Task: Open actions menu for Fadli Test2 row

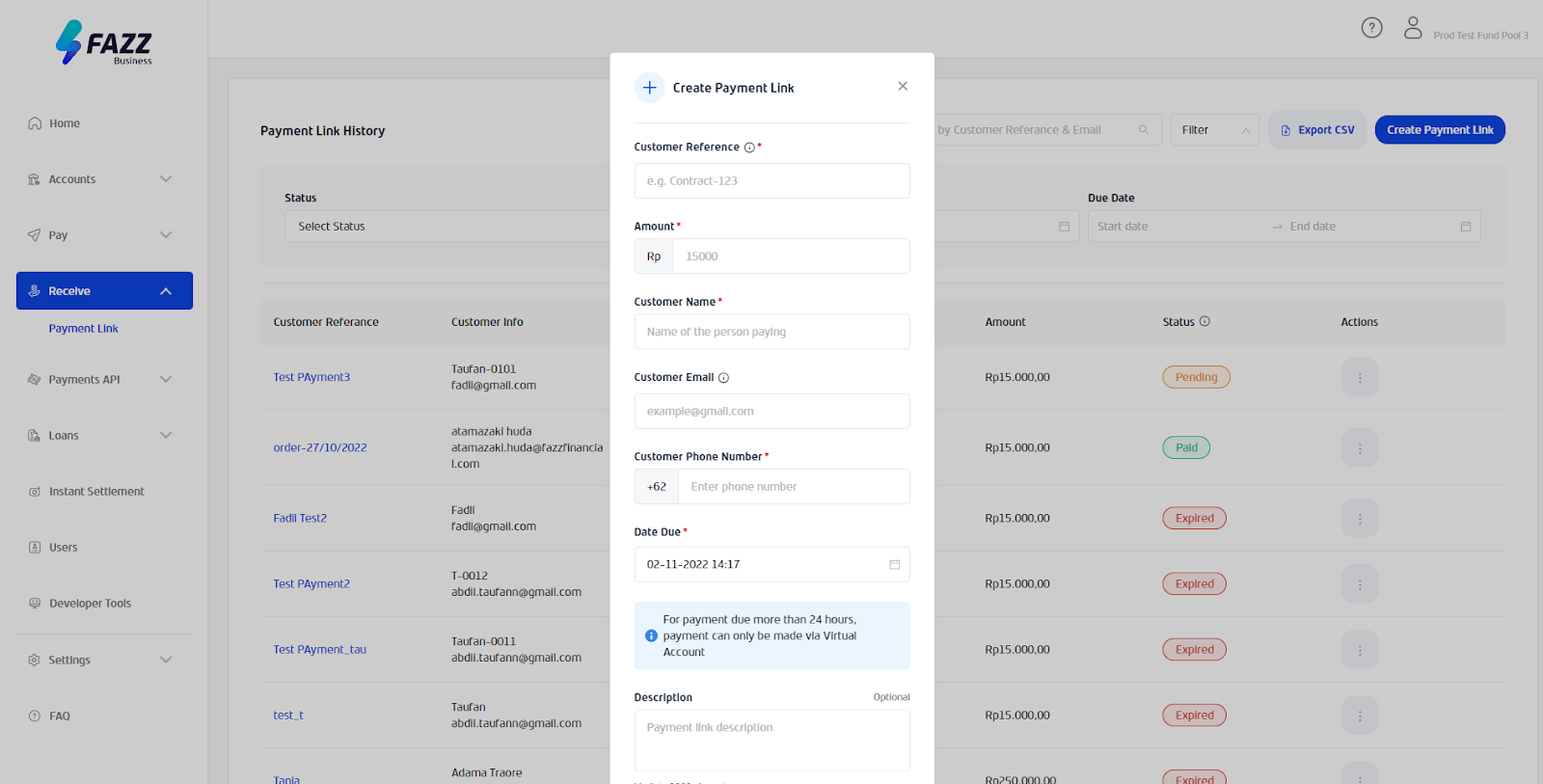Action: 1360,519
